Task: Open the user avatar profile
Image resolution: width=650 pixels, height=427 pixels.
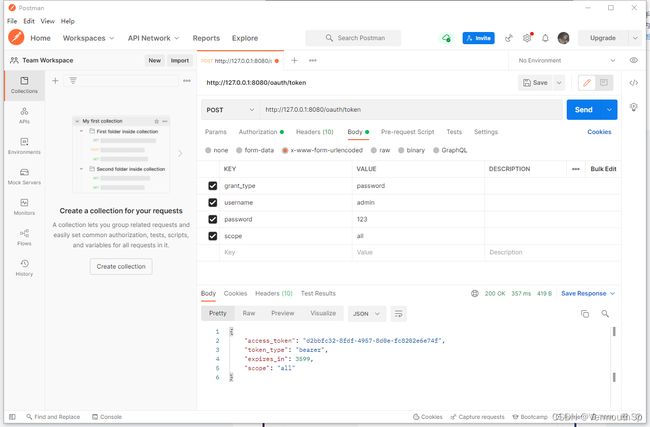Action: tap(563, 38)
